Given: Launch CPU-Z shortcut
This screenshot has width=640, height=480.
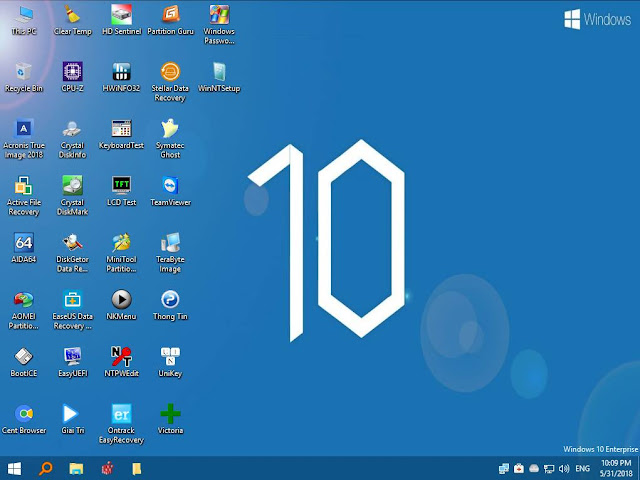Looking at the screenshot, I should (73, 78).
